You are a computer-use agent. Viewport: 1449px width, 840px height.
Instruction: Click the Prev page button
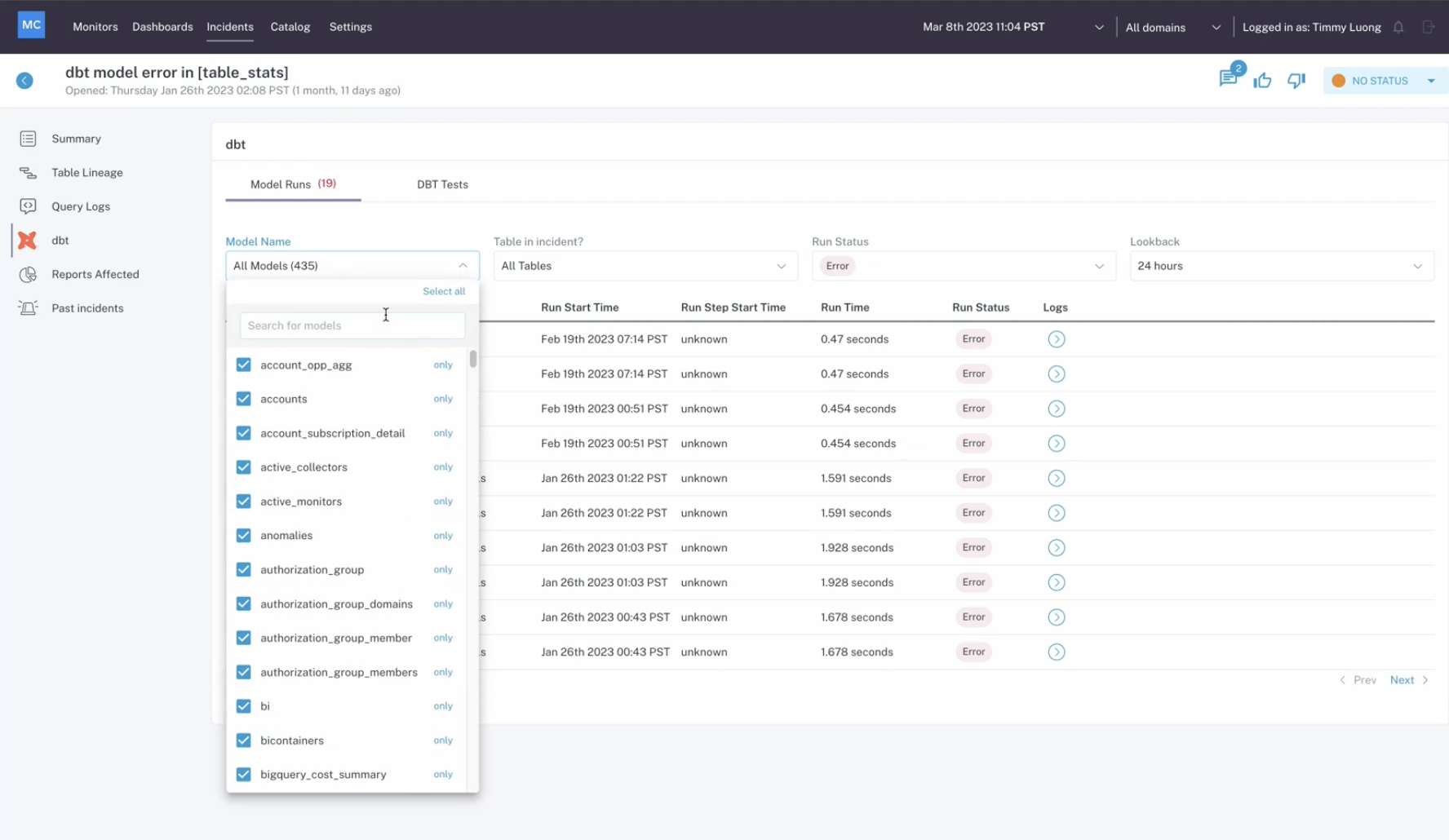(x=1358, y=680)
